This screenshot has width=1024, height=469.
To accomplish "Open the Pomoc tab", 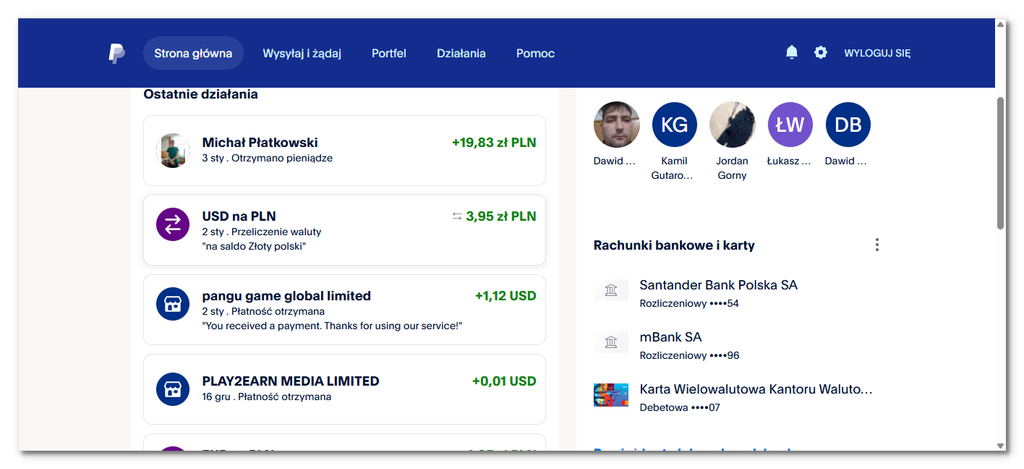I will [535, 54].
